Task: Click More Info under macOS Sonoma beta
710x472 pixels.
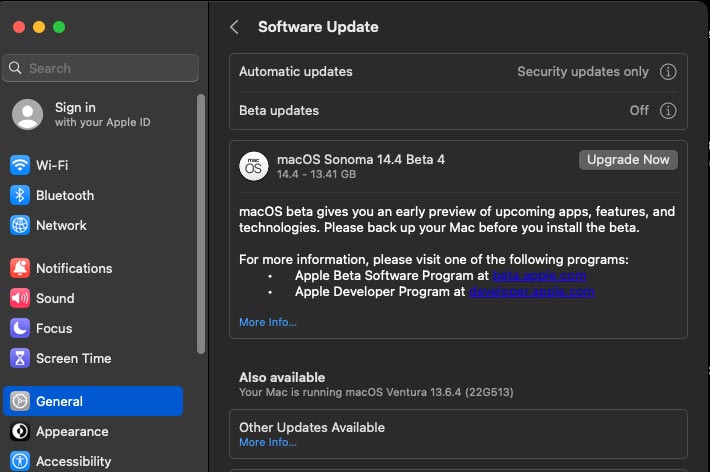Action: click(268, 322)
